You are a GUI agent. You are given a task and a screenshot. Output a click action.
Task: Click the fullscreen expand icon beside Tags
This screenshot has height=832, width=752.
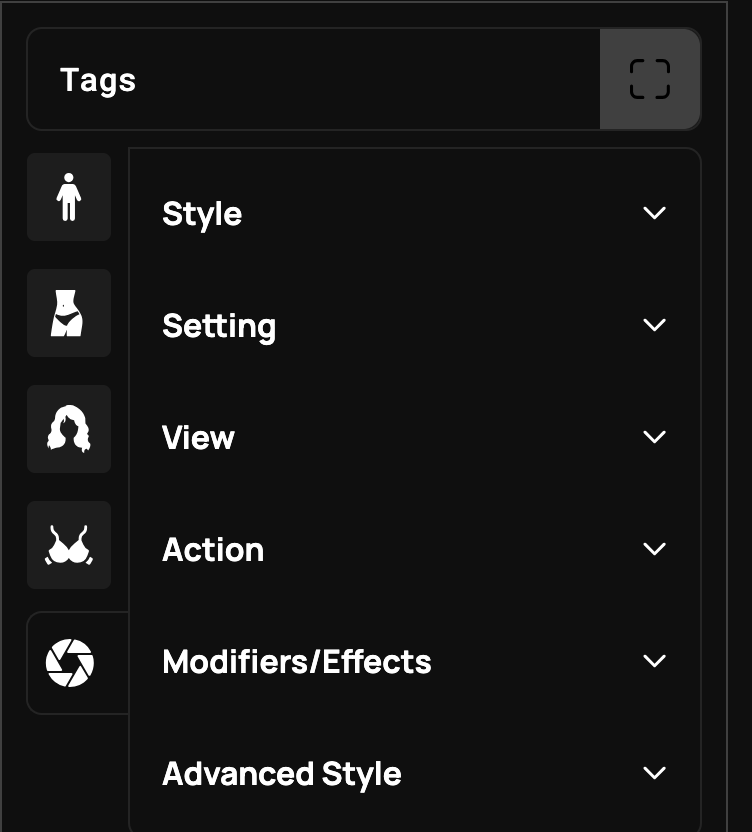[650, 79]
